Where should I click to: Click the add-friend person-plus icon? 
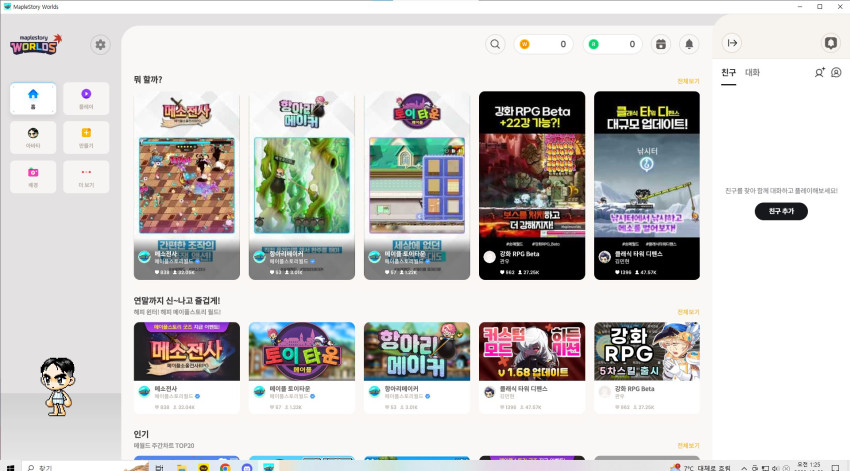click(x=820, y=73)
